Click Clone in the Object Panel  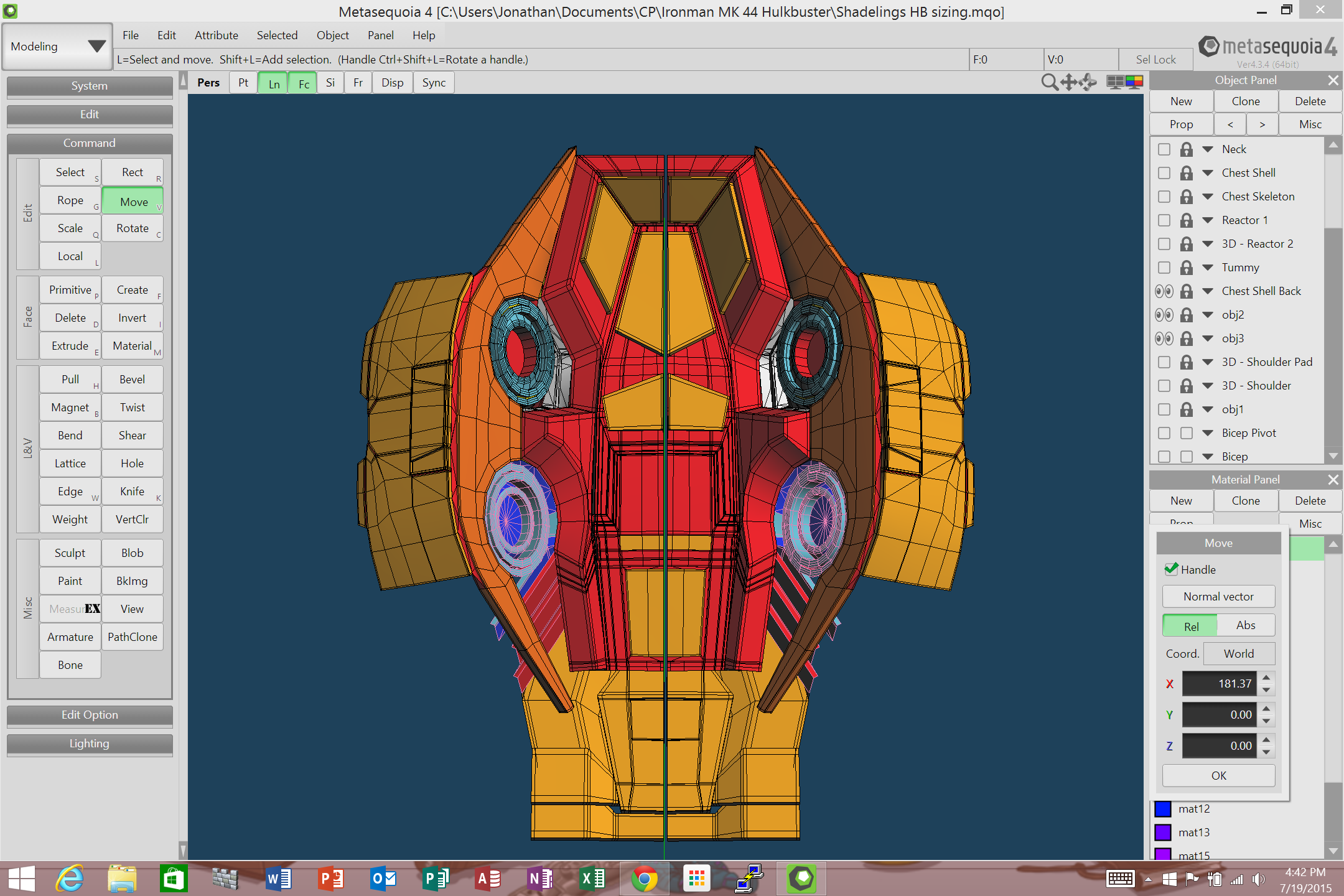coord(1246,101)
